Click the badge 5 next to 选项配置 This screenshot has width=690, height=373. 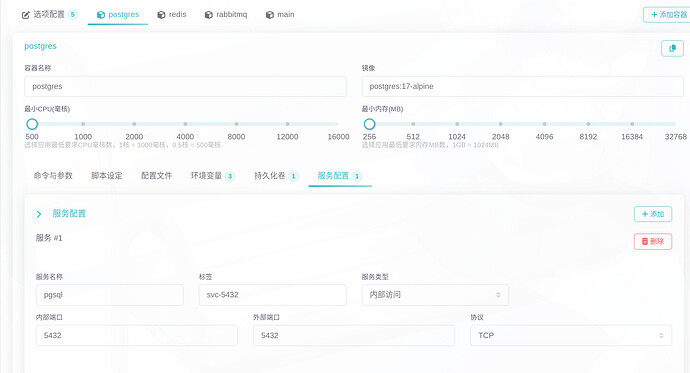tap(73, 15)
